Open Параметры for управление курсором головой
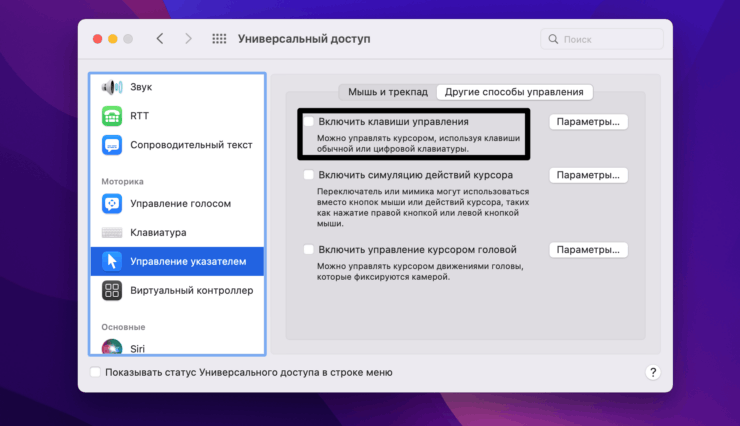740x426 pixels. 588,250
